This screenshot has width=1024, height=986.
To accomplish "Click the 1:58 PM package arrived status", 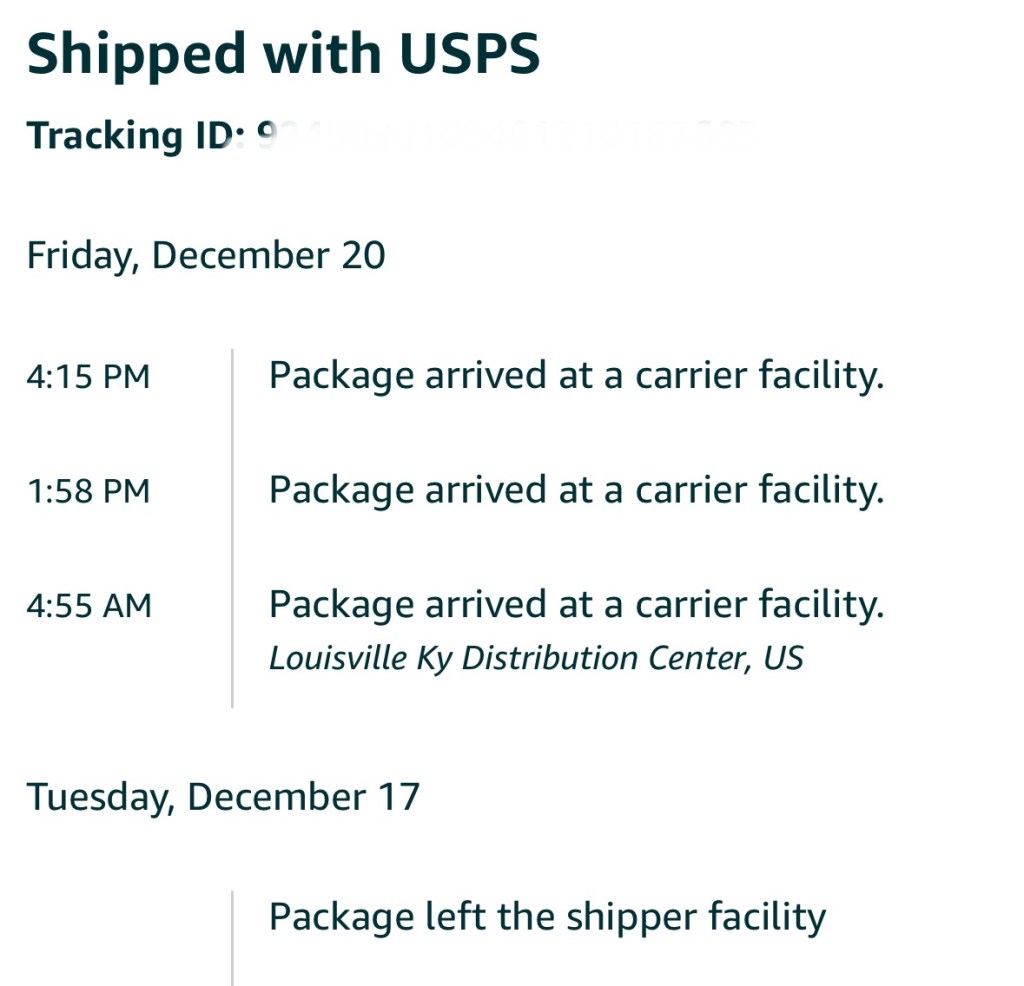I will [x=576, y=490].
